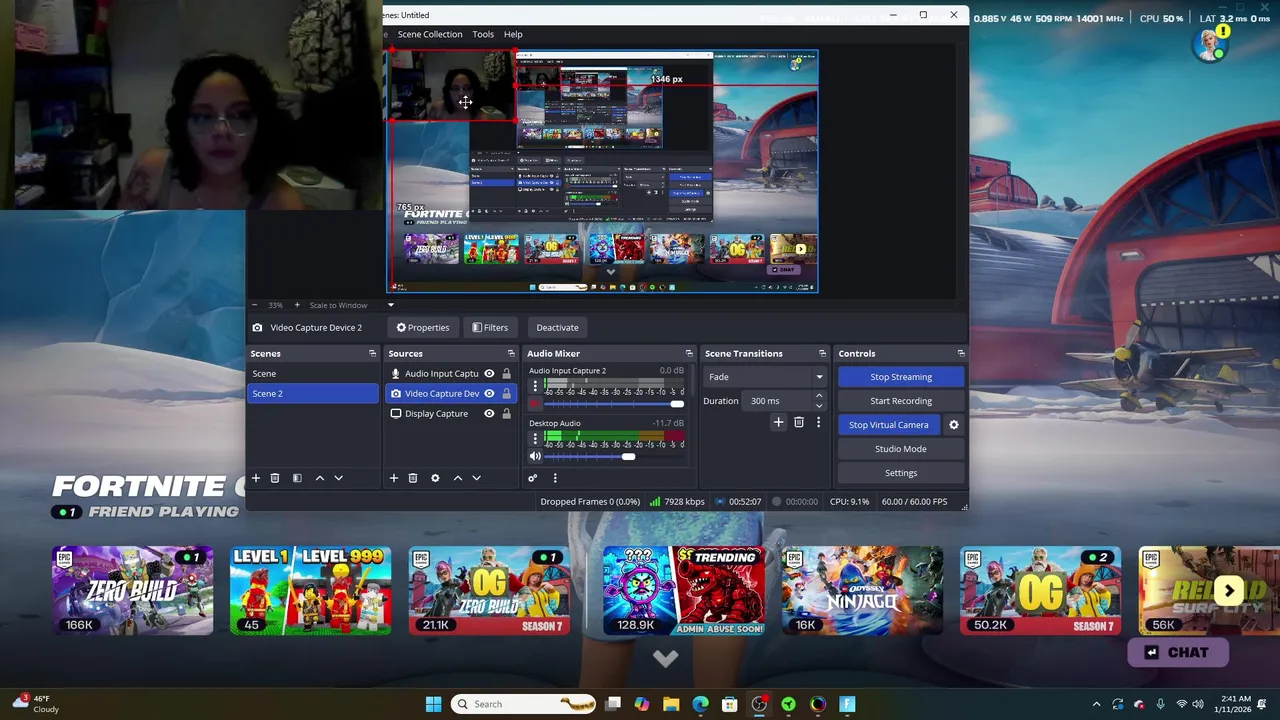This screenshot has width=1280, height=720.
Task: Open source Properties button
Action: coord(423,327)
